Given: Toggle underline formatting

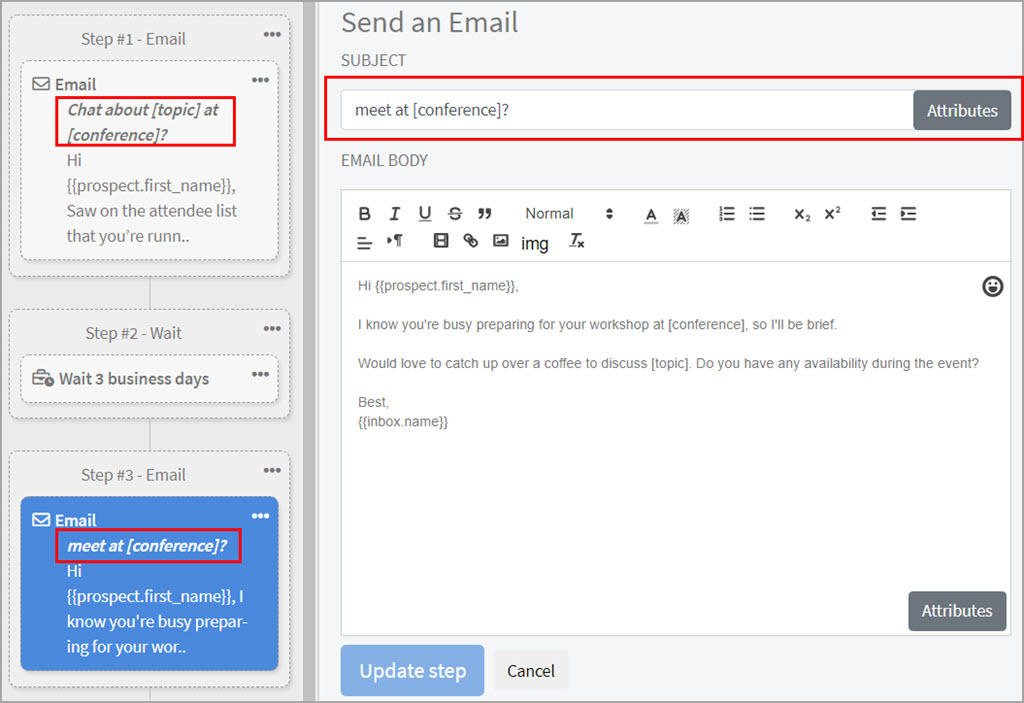Looking at the screenshot, I should click(424, 213).
